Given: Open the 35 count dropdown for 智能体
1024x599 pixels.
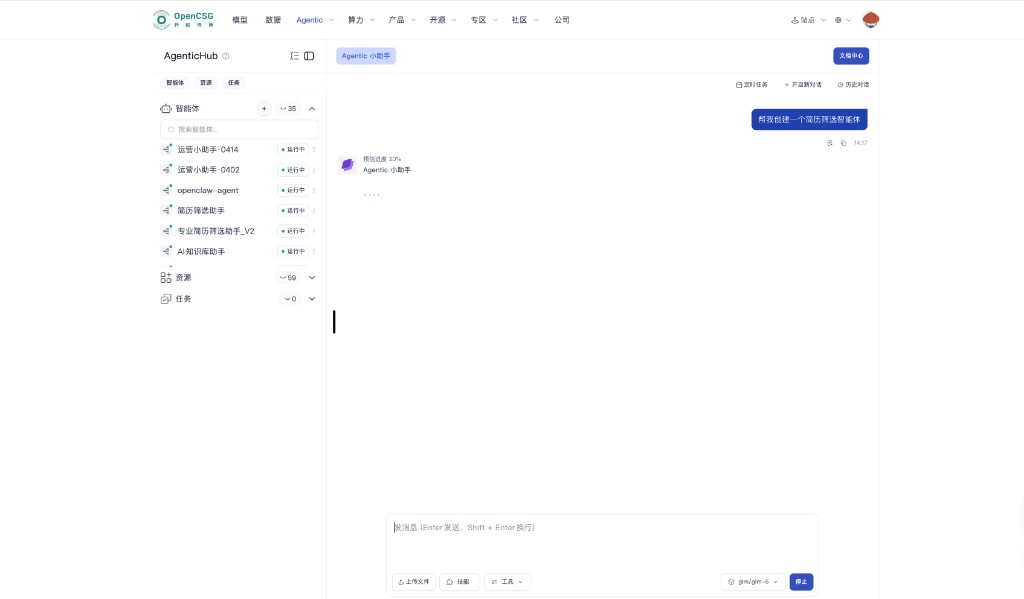Looking at the screenshot, I should pos(288,108).
